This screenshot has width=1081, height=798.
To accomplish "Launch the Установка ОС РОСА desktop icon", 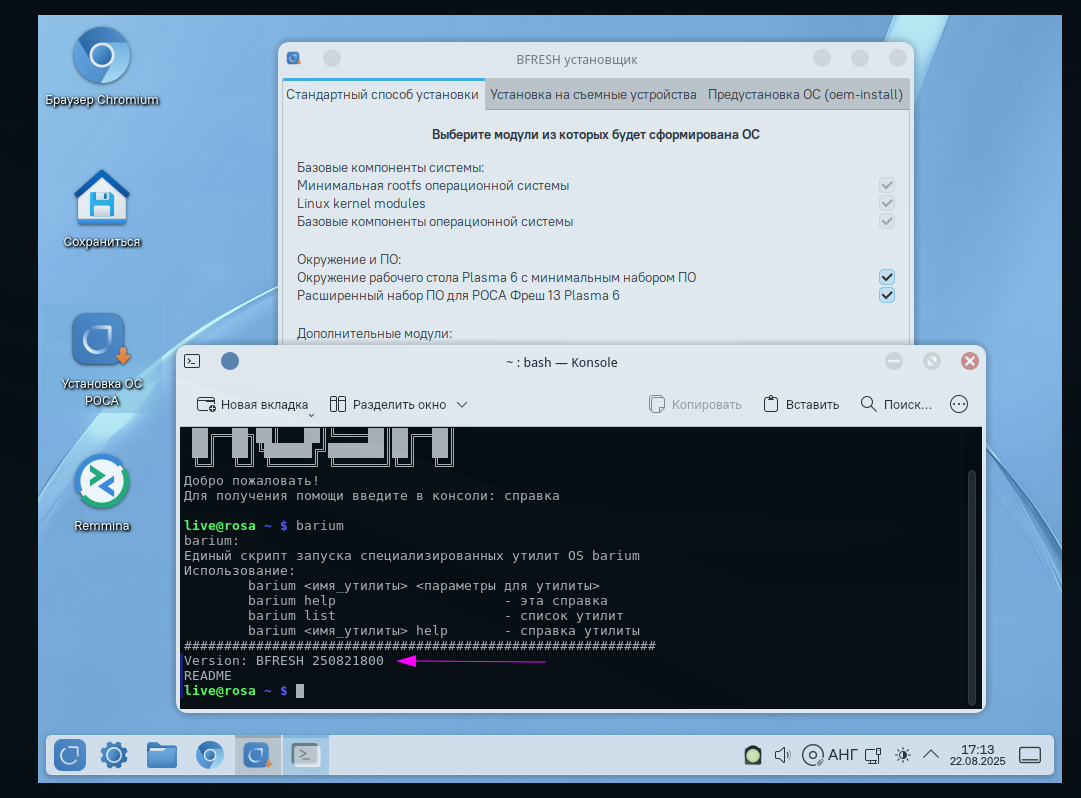I will click(x=102, y=342).
